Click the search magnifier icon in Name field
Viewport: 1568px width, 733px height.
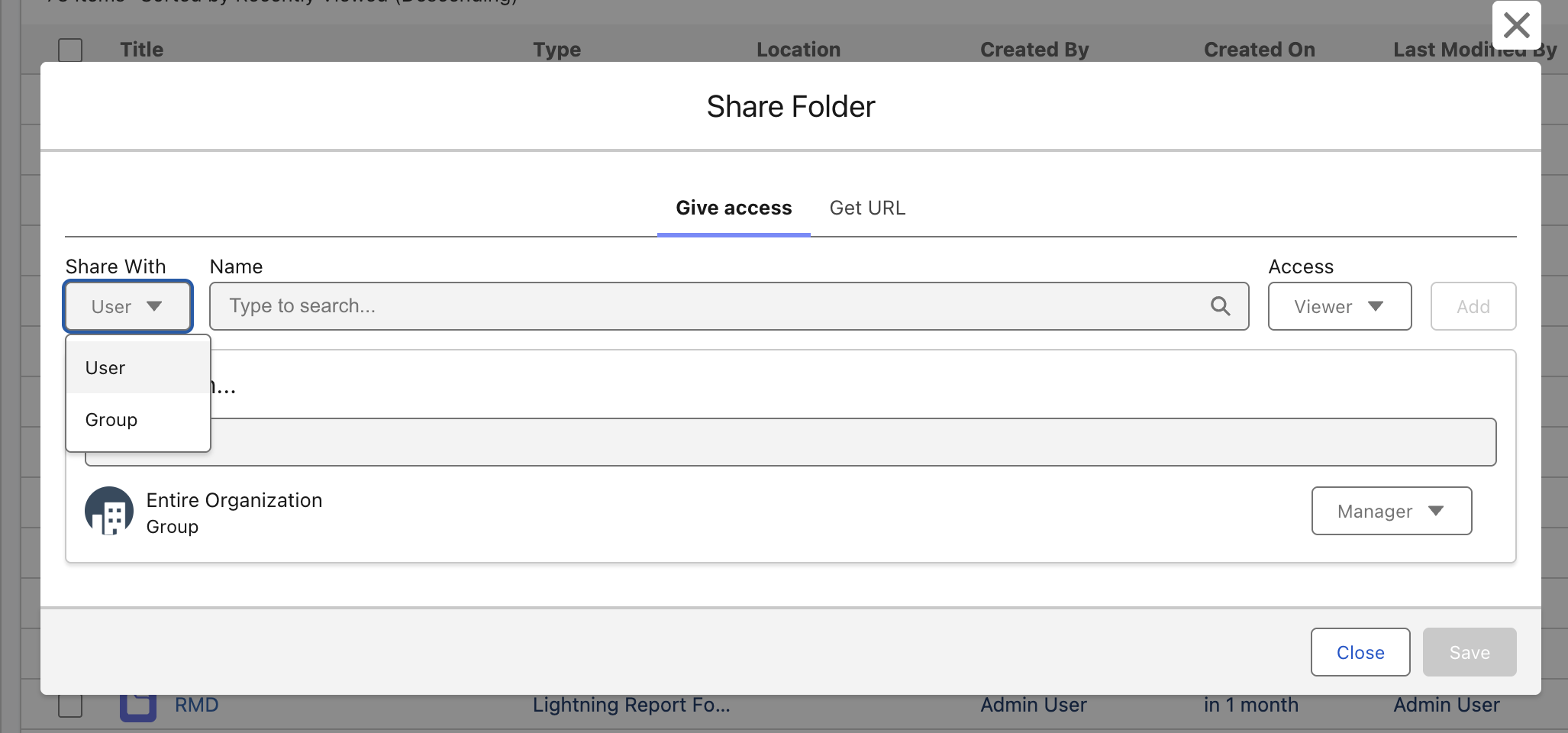[x=1220, y=306]
